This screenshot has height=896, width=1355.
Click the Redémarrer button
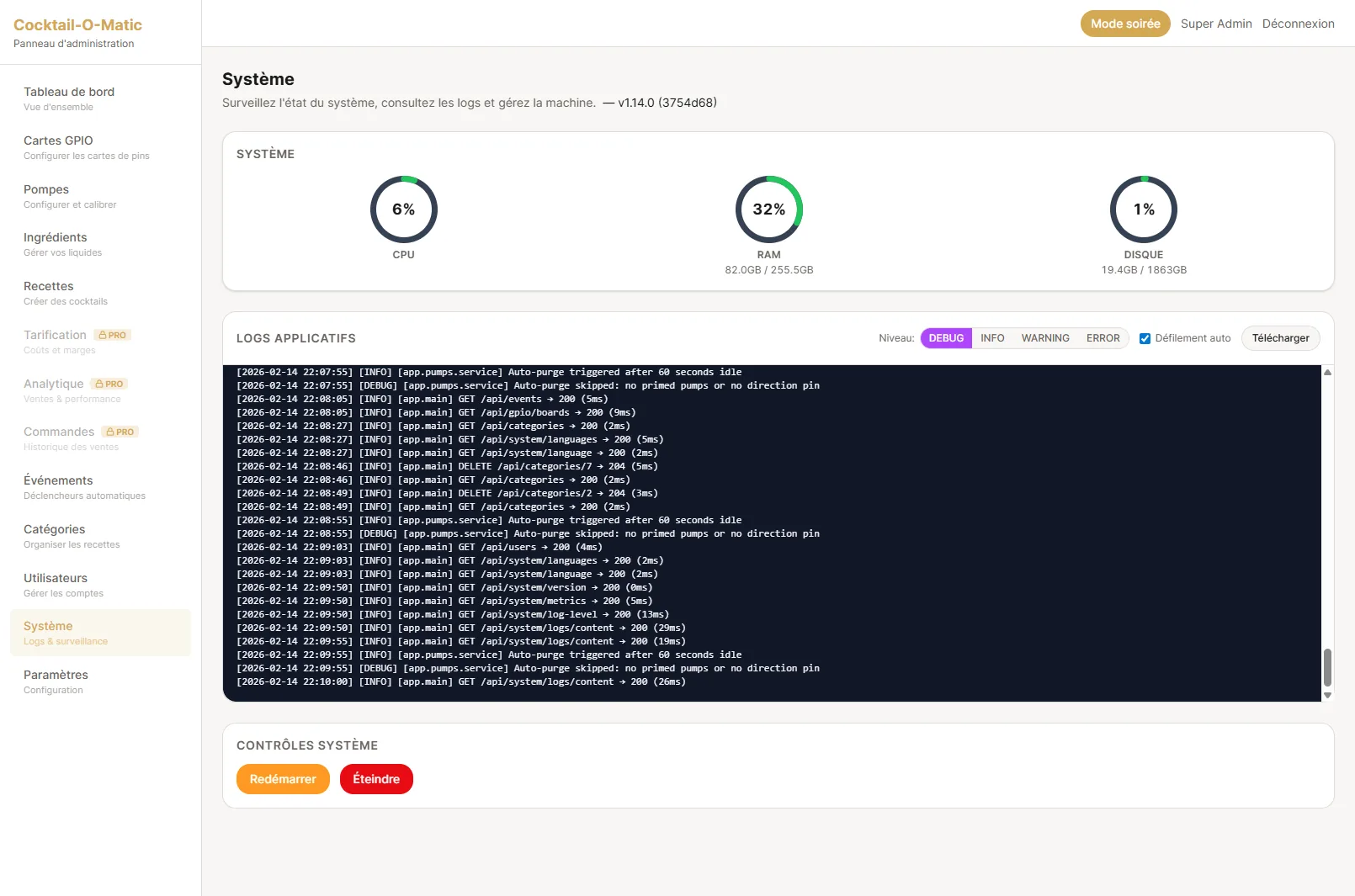tap(283, 779)
